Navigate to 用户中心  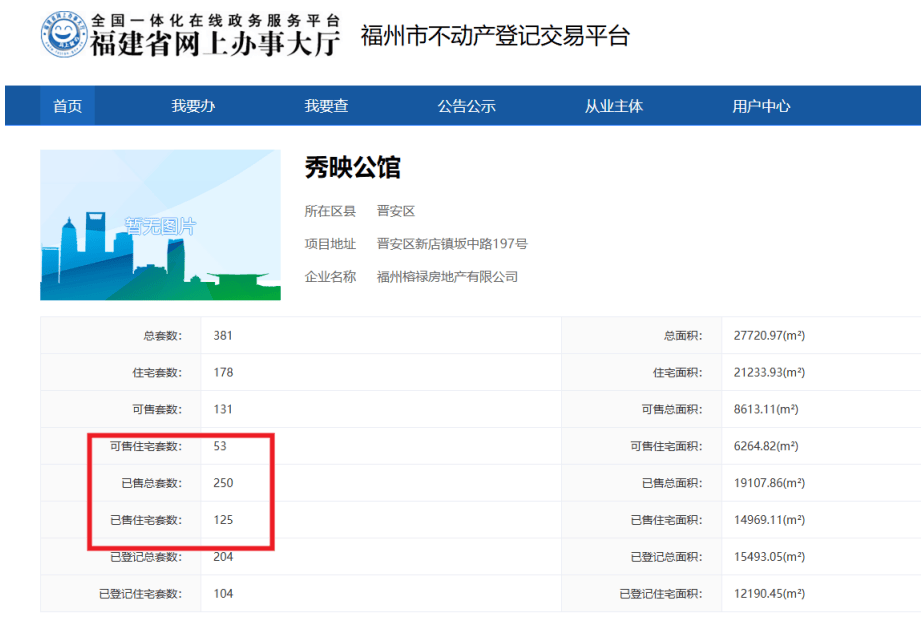[x=761, y=106]
